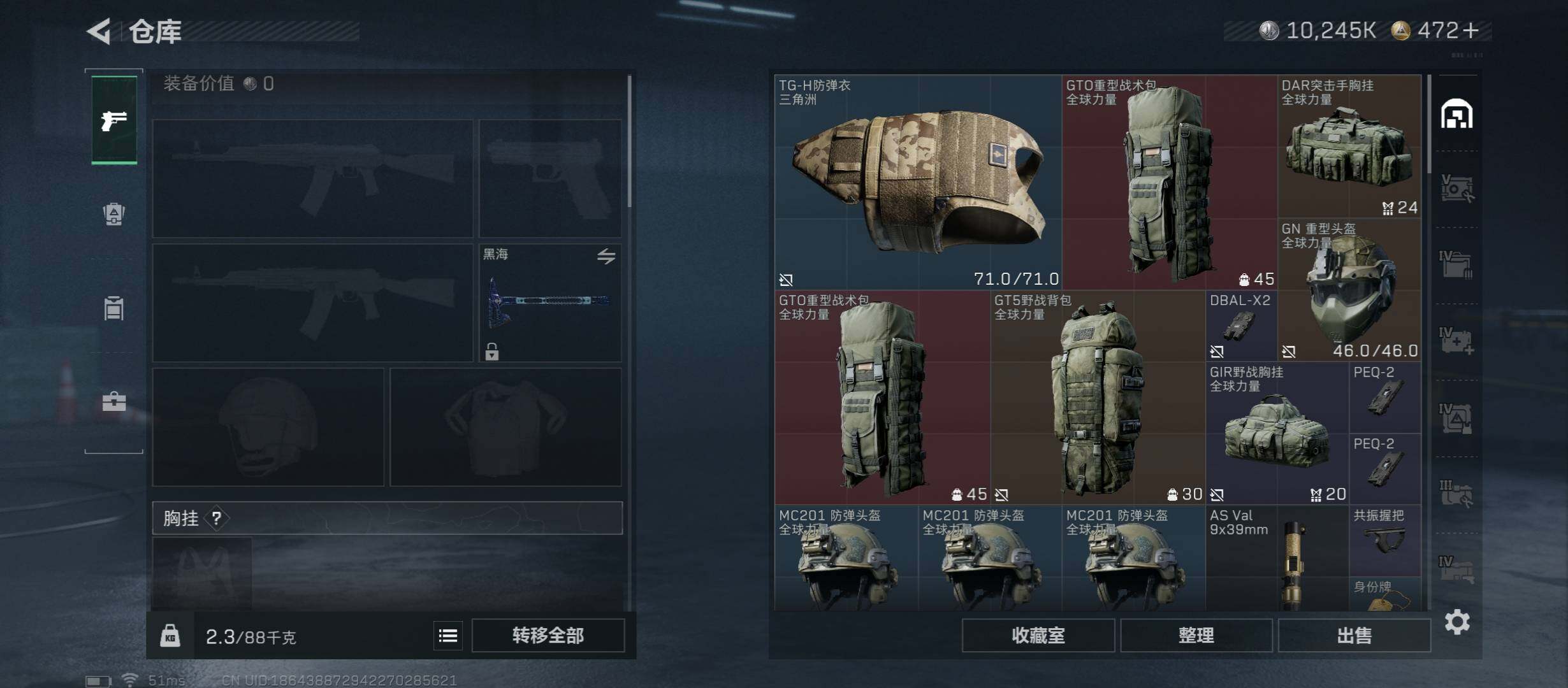Toggle swap arrows on 黑海 melee slot
The image size is (1568, 688).
click(x=606, y=256)
